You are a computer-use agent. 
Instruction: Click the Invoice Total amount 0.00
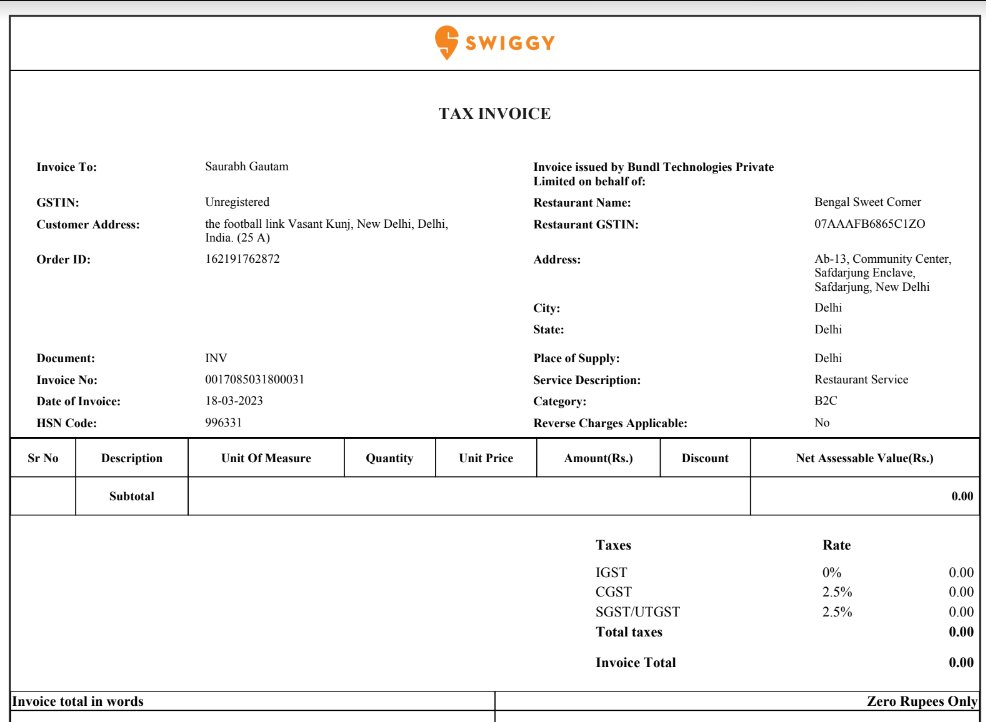click(961, 662)
